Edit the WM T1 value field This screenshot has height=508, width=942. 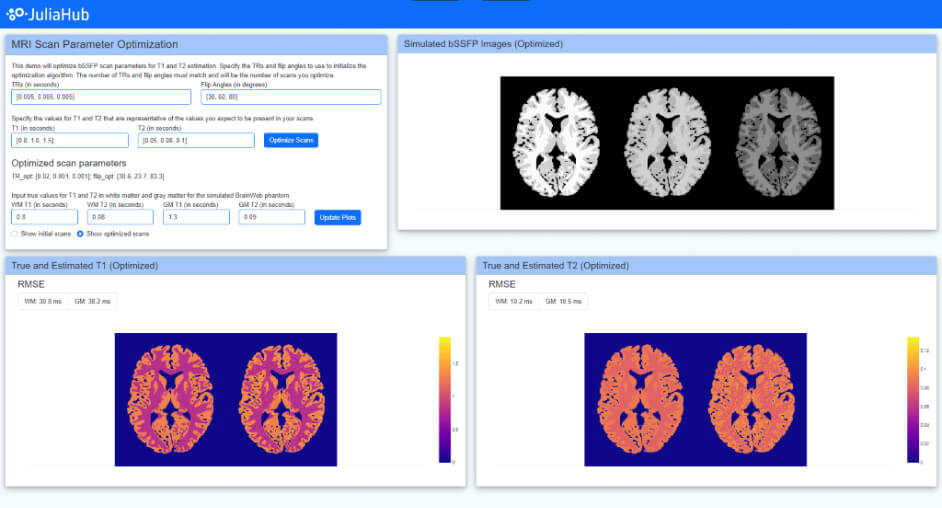44,217
